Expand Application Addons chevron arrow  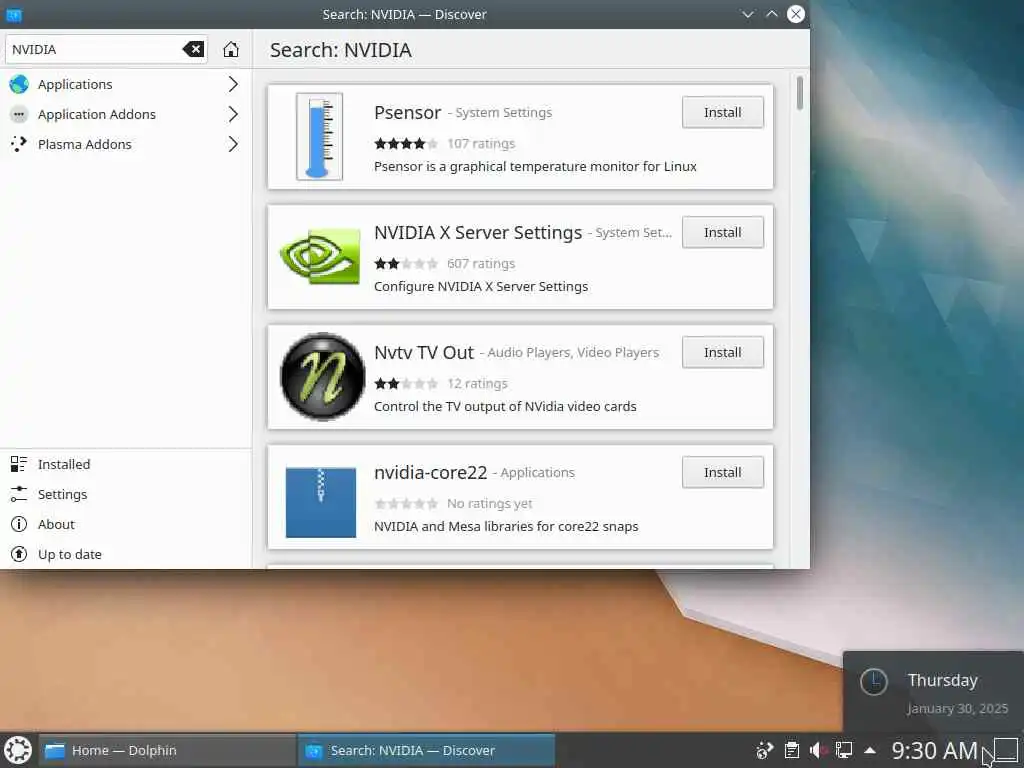pyautogui.click(x=233, y=114)
